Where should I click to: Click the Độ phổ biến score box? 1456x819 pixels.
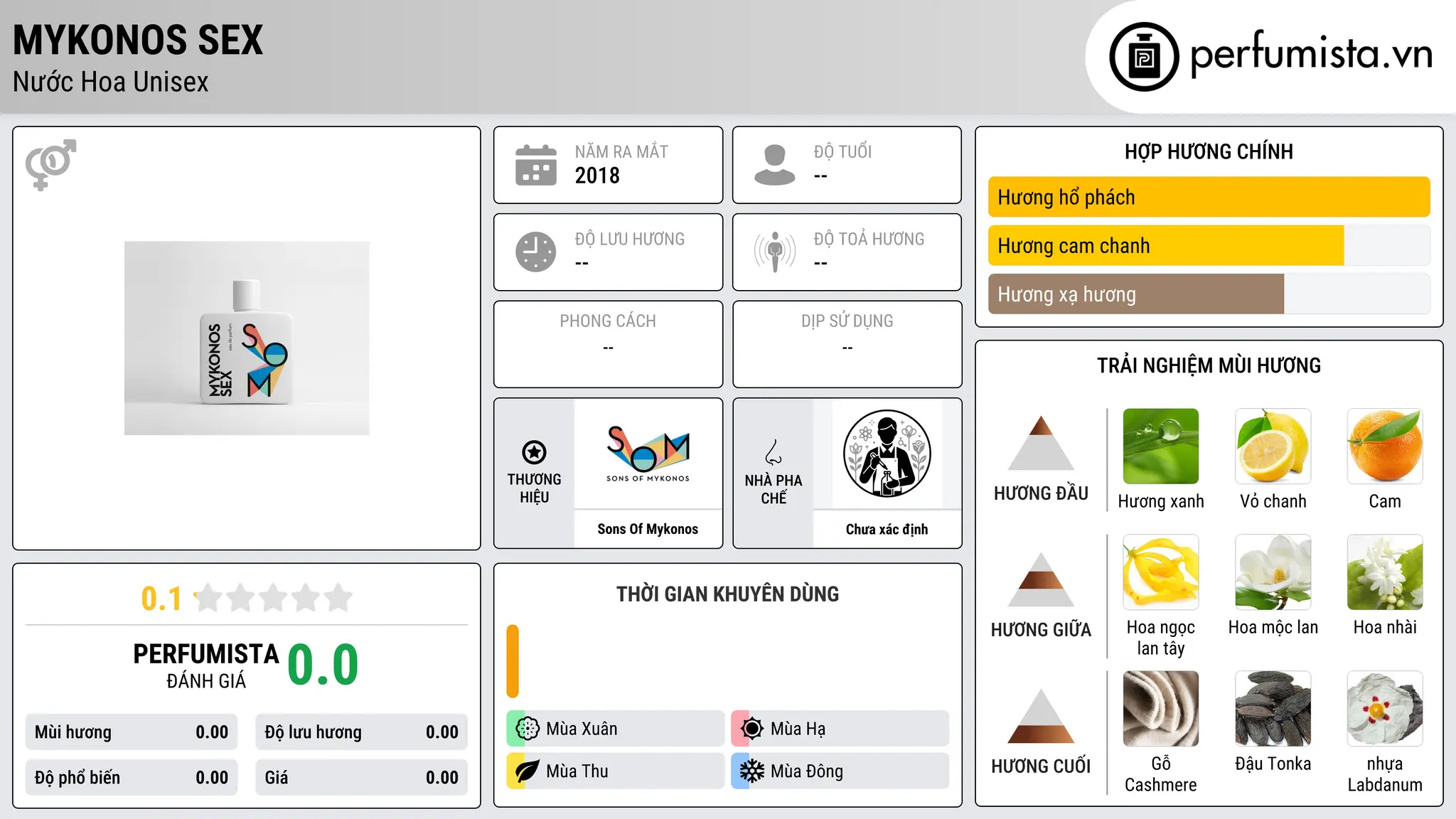(132, 778)
